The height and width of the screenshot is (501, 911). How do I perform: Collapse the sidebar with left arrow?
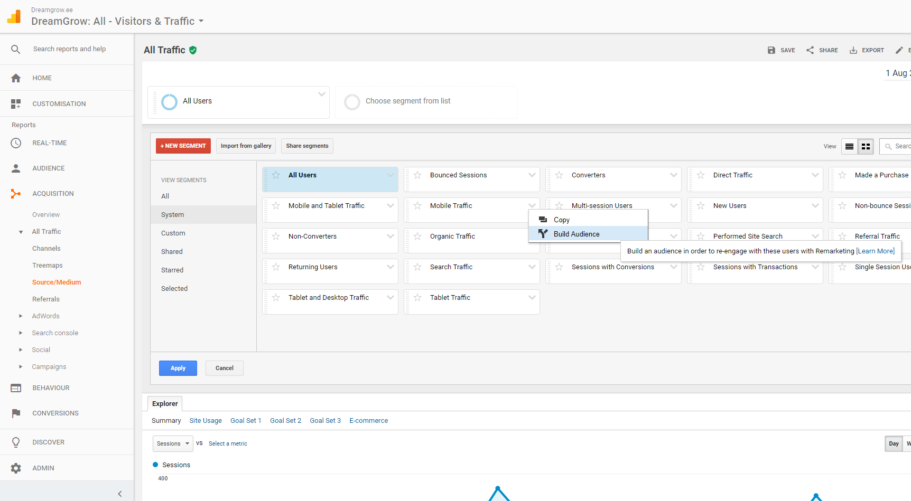(120, 494)
